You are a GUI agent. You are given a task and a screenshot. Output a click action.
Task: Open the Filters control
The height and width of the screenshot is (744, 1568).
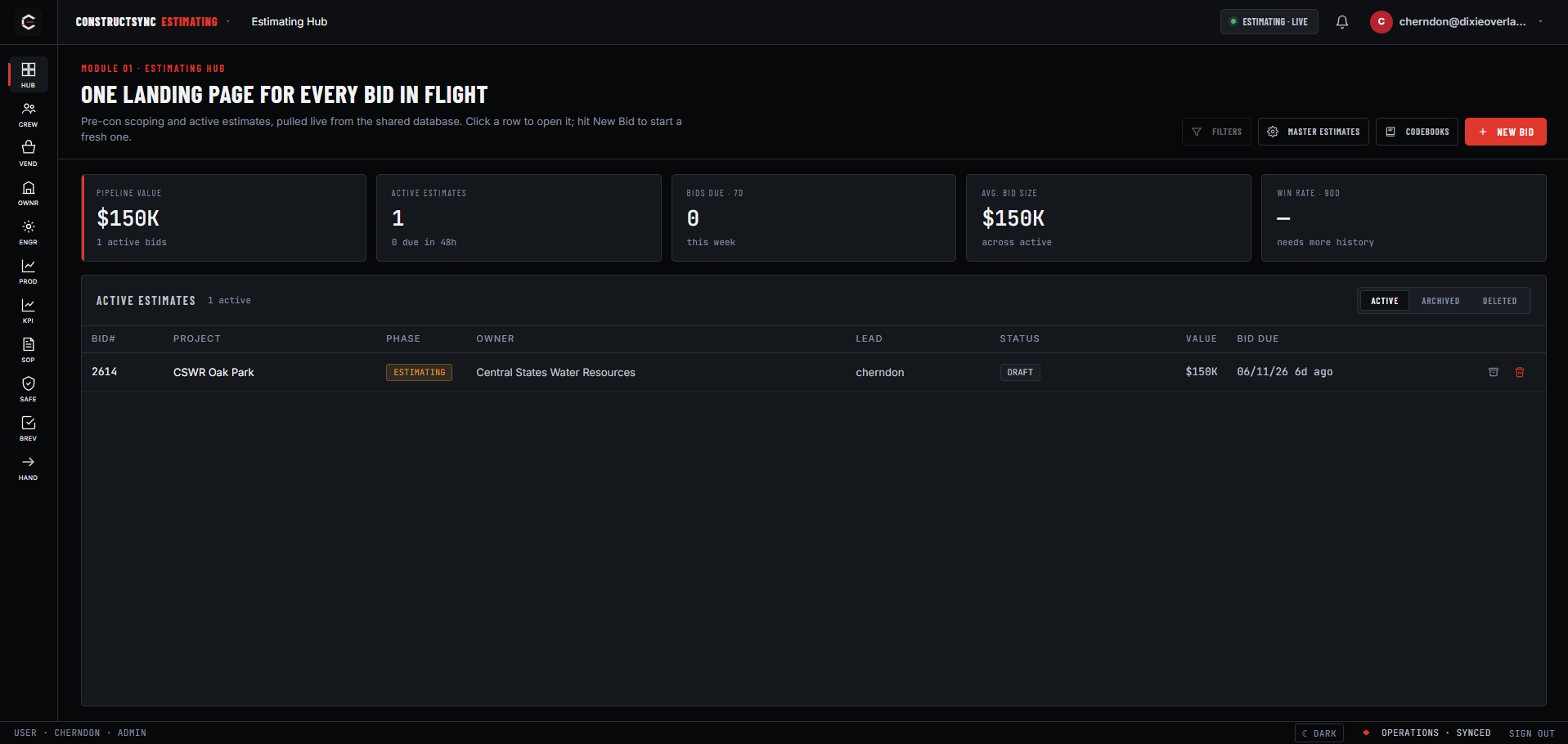tap(1216, 132)
